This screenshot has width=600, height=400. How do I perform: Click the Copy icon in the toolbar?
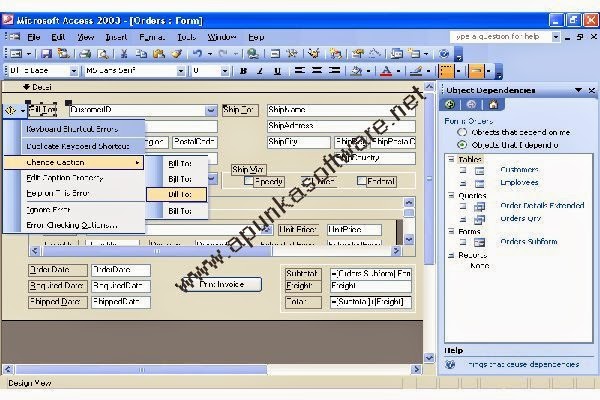click(x=141, y=54)
